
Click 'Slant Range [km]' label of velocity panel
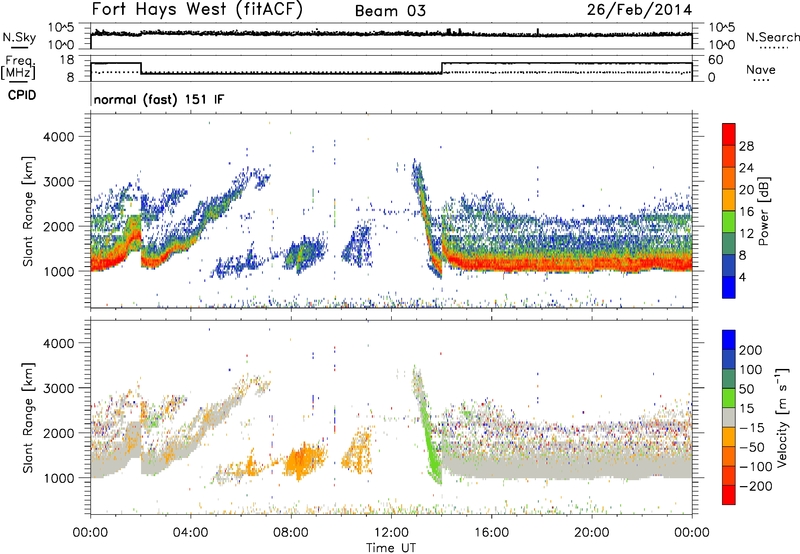[x=29, y=417]
